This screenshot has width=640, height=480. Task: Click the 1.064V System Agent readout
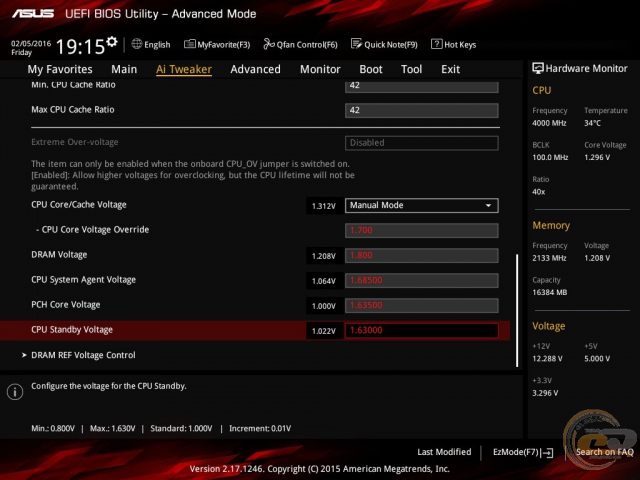coord(324,281)
